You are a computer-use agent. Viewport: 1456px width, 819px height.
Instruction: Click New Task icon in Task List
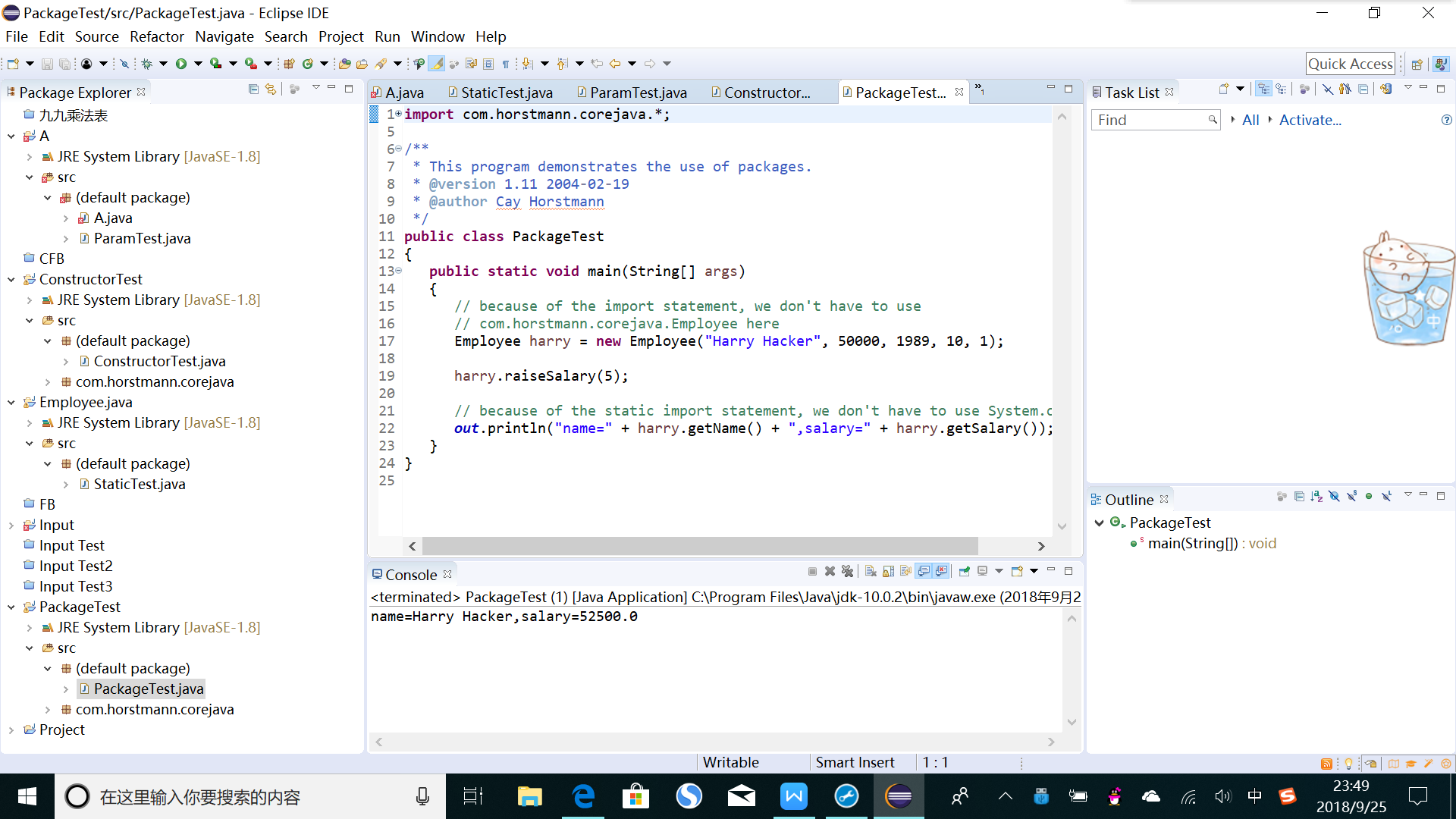(x=1223, y=89)
